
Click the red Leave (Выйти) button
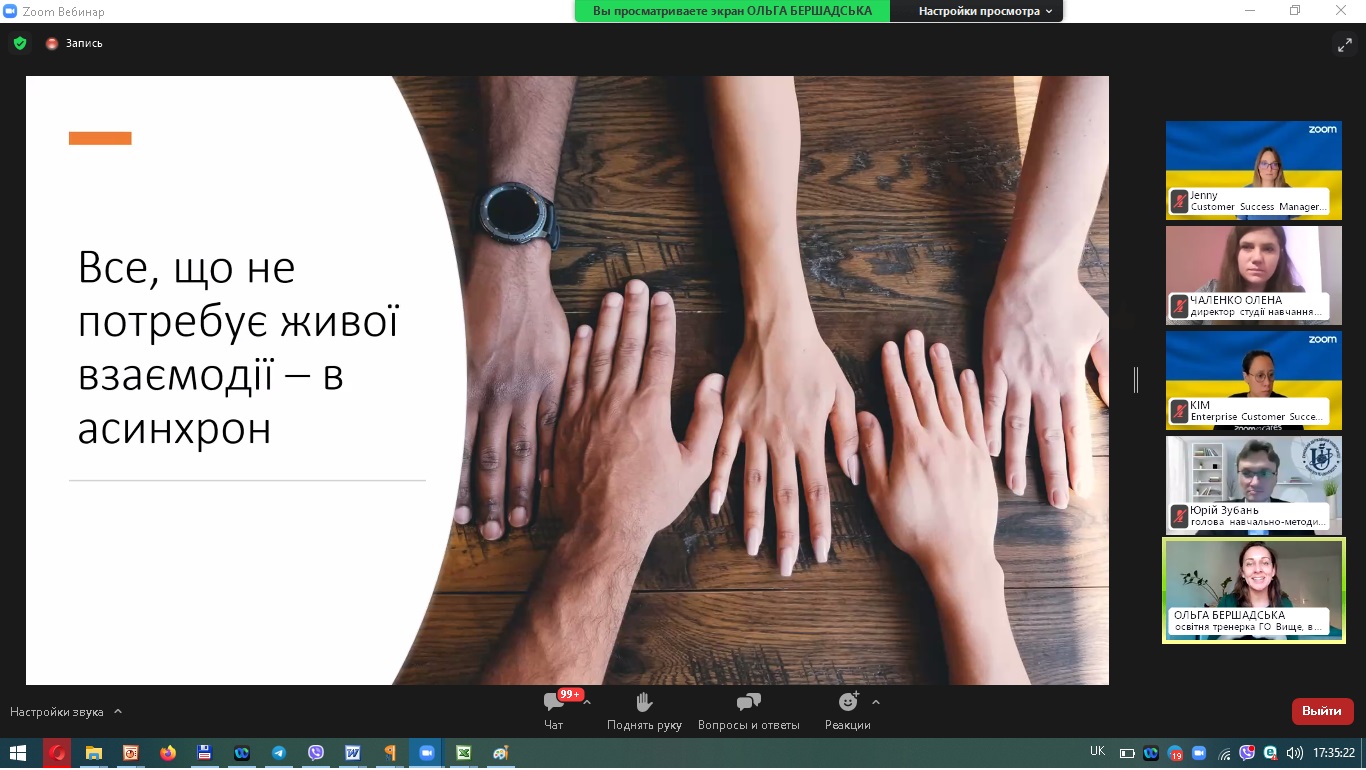1322,711
